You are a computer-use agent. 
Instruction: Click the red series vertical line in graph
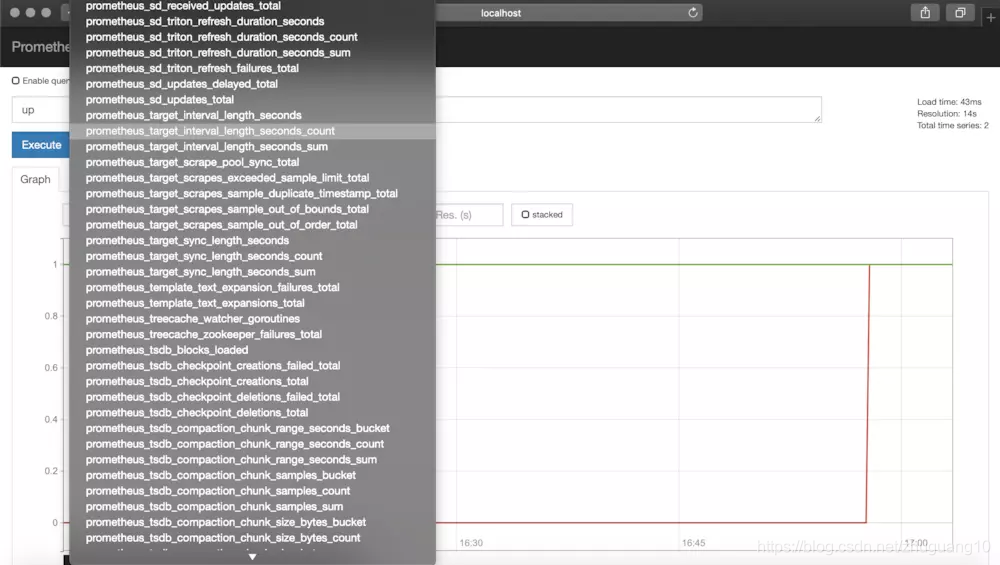[867, 393]
